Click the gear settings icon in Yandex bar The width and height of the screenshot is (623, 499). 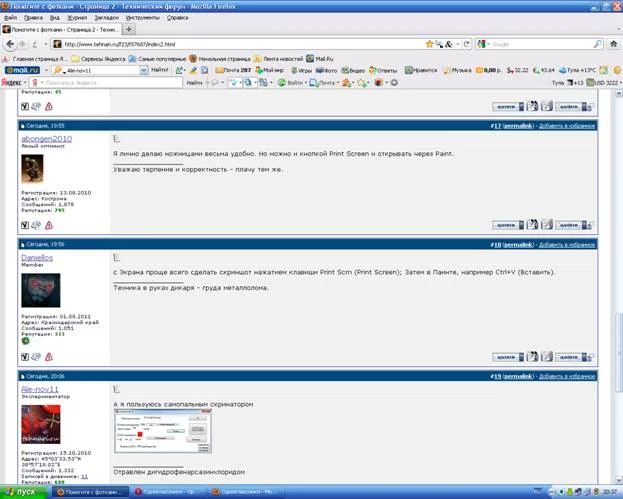click(x=394, y=83)
